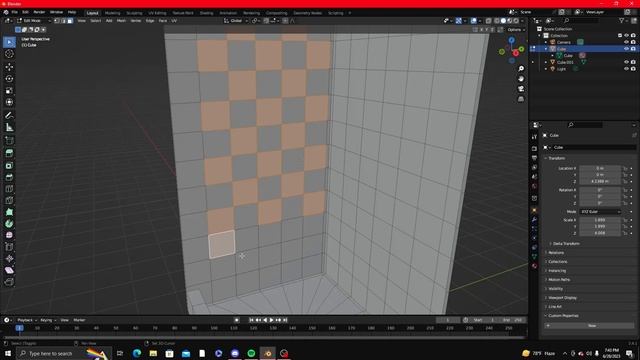Open the Mesh menu in viewport header

pos(122,20)
